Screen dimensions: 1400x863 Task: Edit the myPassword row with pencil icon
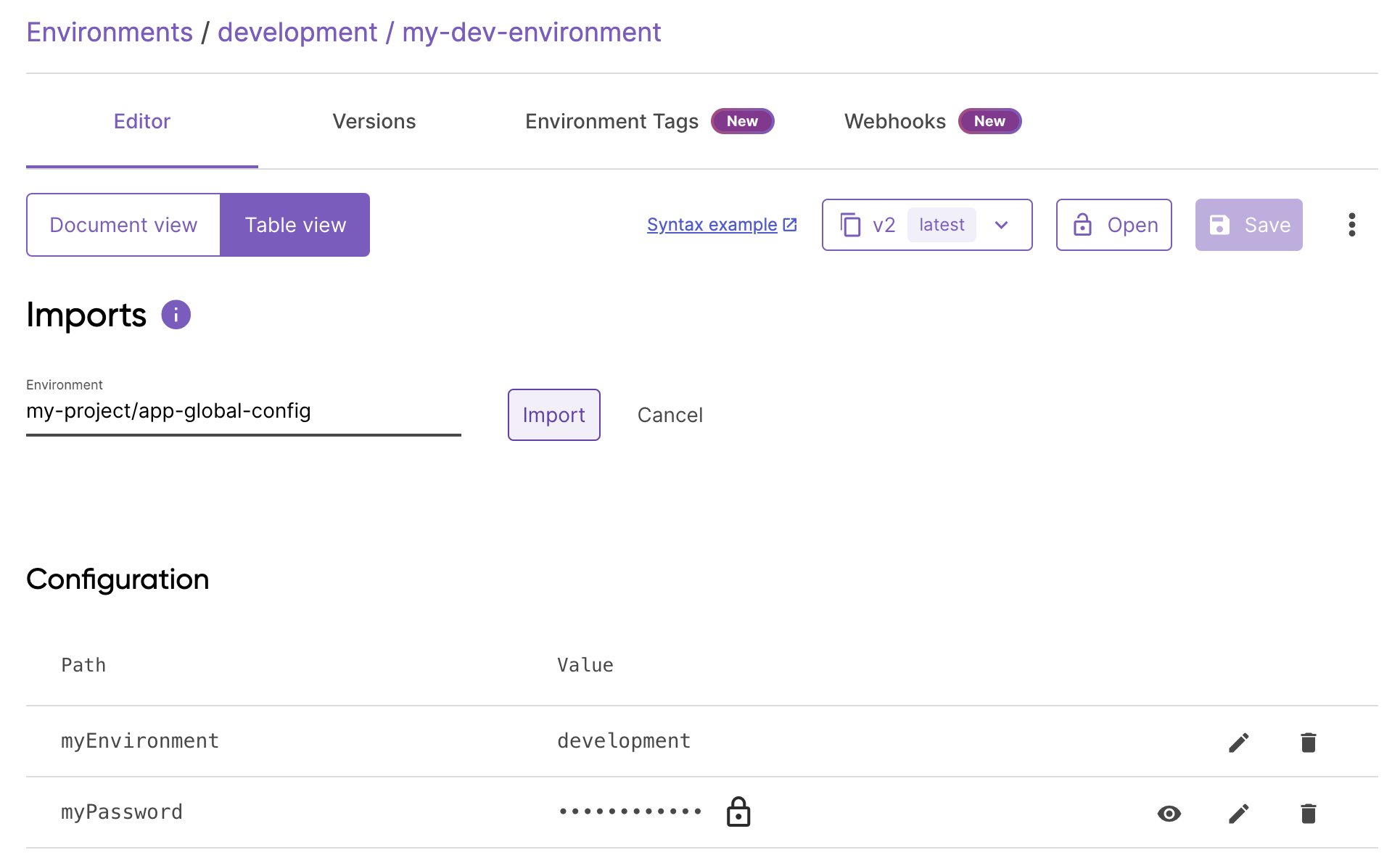coord(1239,813)
